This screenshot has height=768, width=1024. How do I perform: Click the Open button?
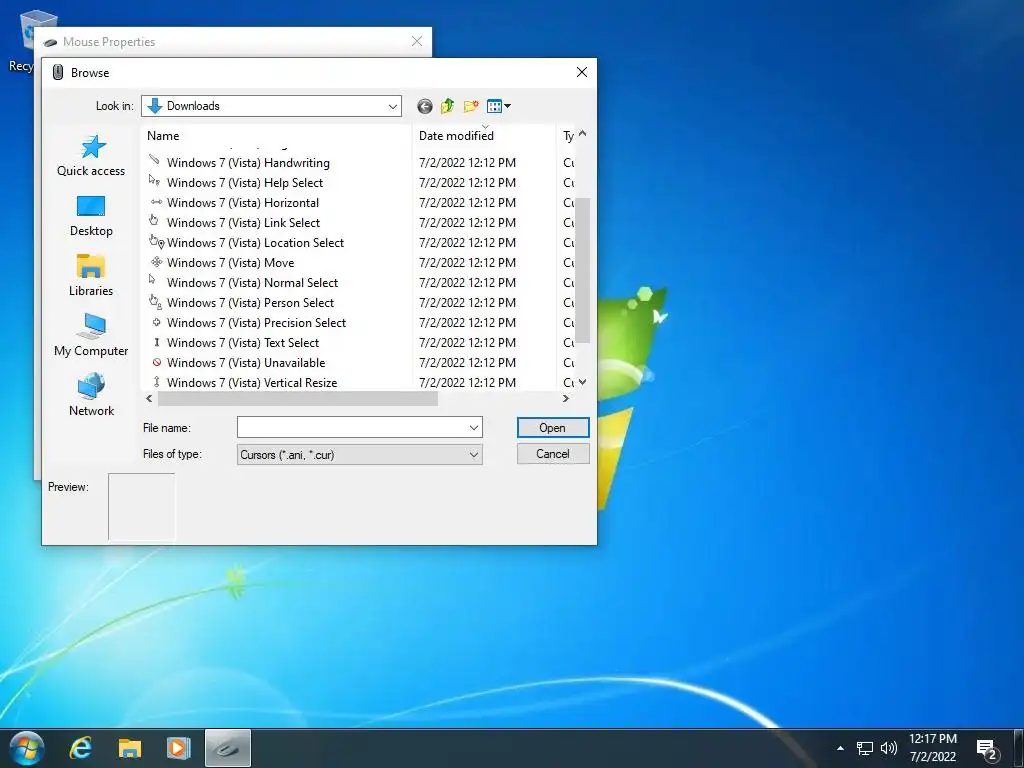552,428
